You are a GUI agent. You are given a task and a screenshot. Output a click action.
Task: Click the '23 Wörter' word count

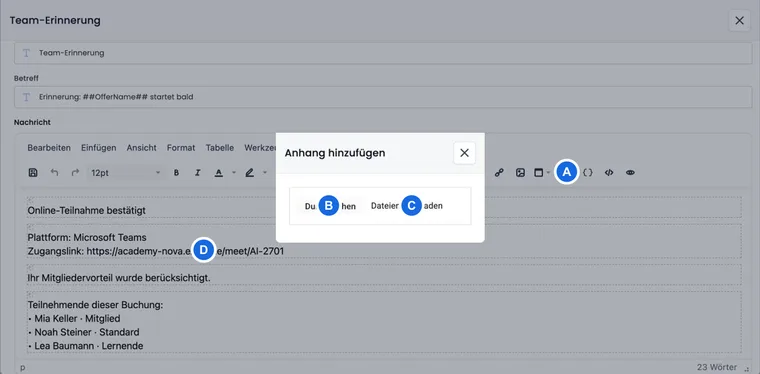click(717, 367)
